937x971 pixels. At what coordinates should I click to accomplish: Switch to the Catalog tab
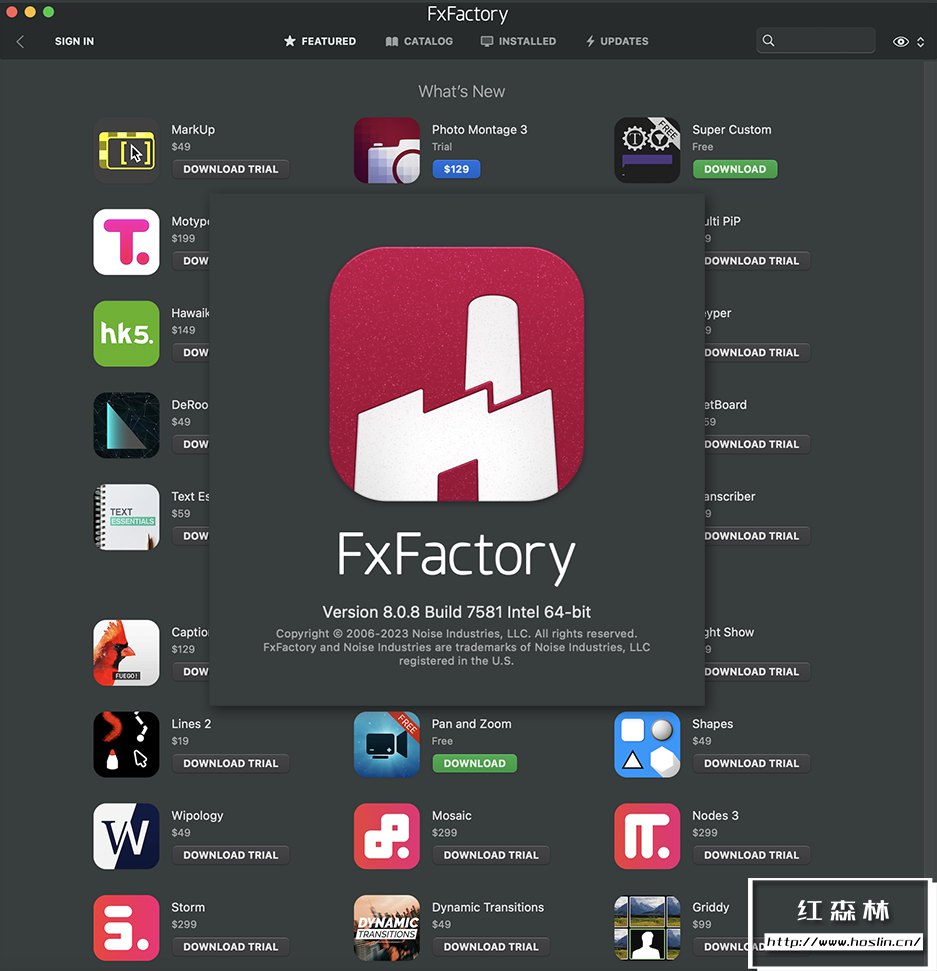[419, 41]
